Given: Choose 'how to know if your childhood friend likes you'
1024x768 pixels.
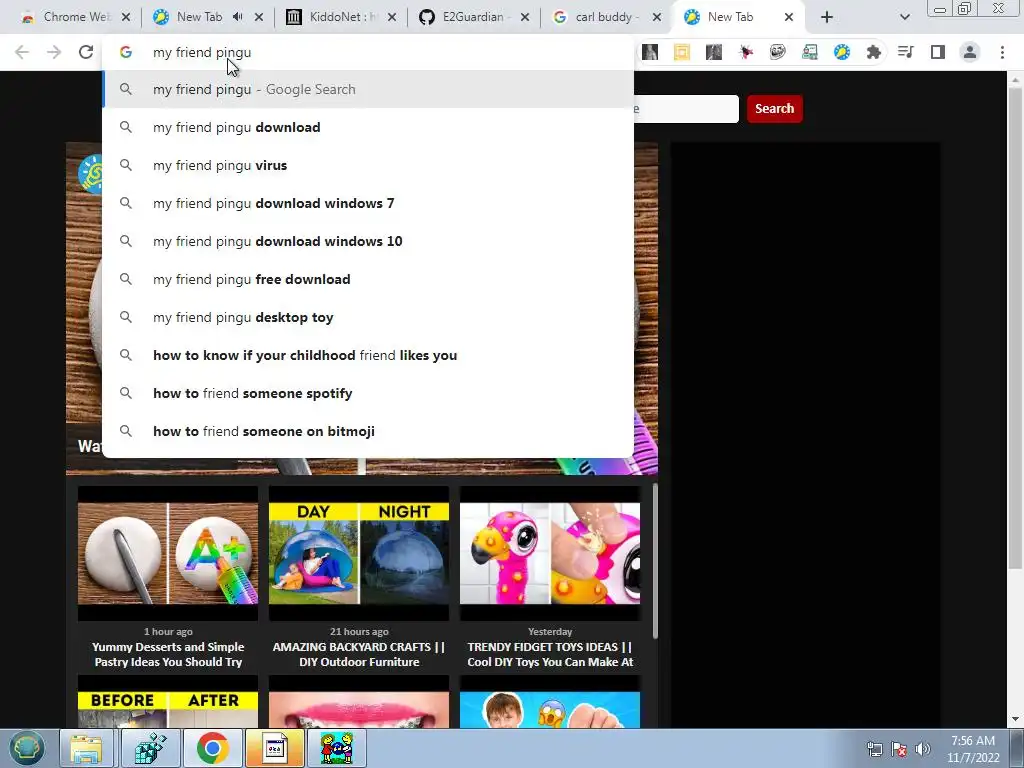Looking at the screenshot, I should (x=368, y=355).
